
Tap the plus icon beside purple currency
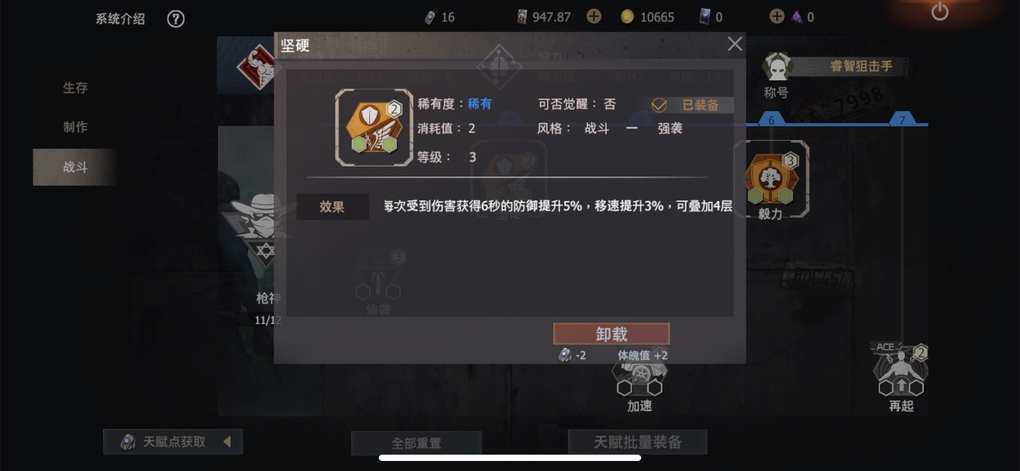(x=777, y=17)
